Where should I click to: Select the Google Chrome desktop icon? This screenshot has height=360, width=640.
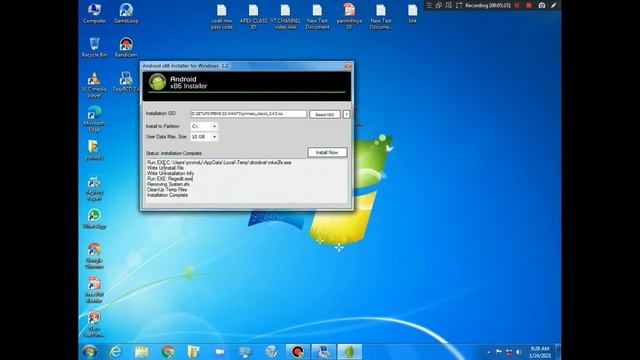[94, 255]
